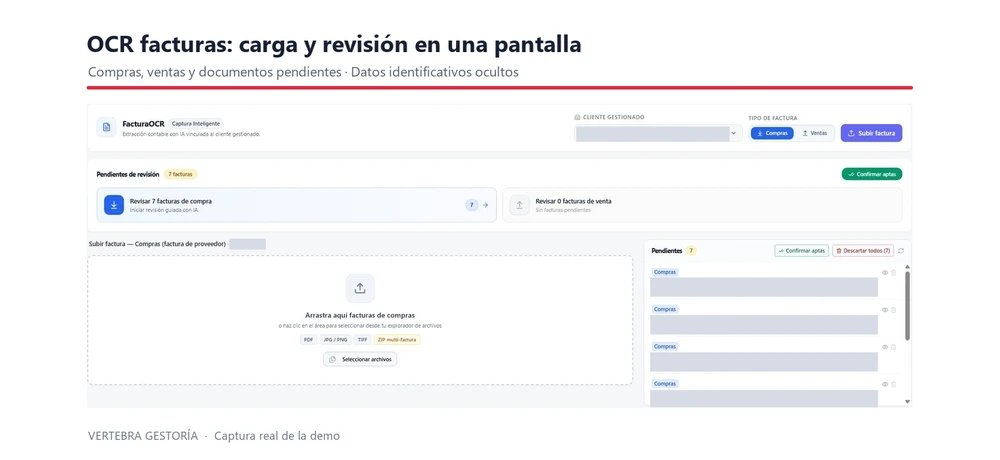The image size is (1000, 460).
Task: Click the yellow 7 facturas badge
Action: point(180,174)
